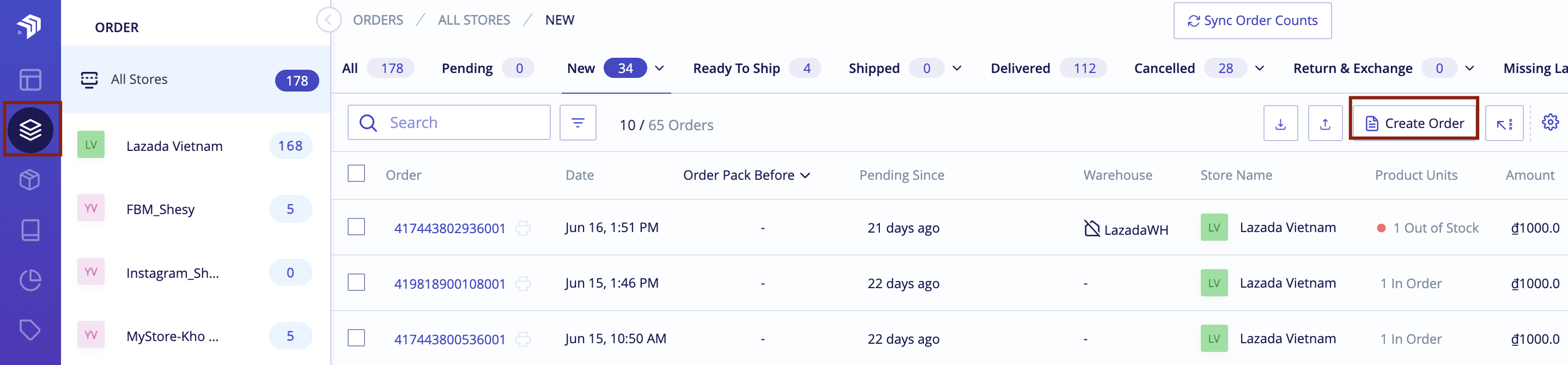Click the Sync Order Counts button
Viewport: 1568px width, 365px height.
pyautogui.click(x=1252, y=21)
